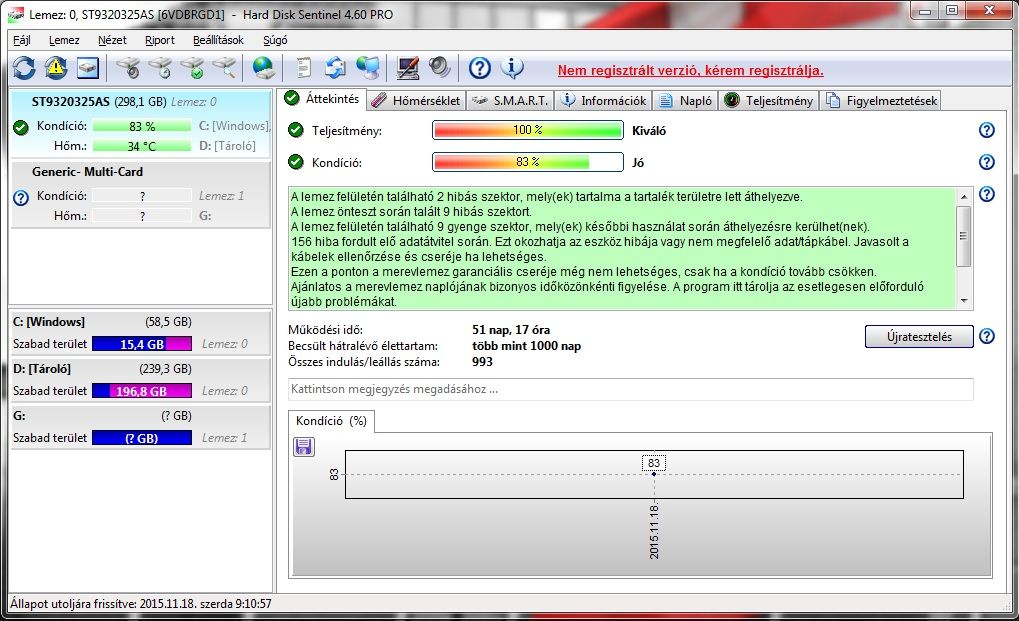Click the 100 % Teljesítmény bar

point(528,130)
